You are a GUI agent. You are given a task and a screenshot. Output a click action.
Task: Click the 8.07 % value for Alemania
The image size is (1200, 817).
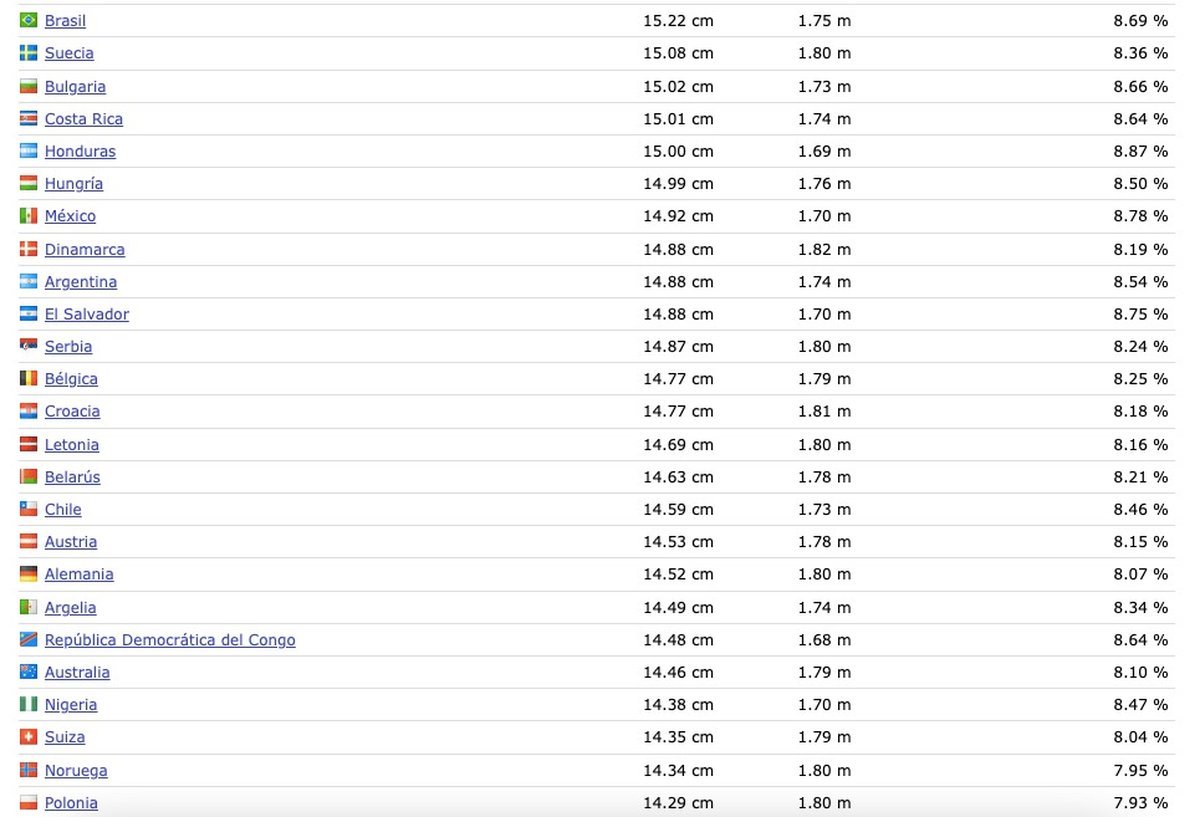click(x=1140, y=574)
